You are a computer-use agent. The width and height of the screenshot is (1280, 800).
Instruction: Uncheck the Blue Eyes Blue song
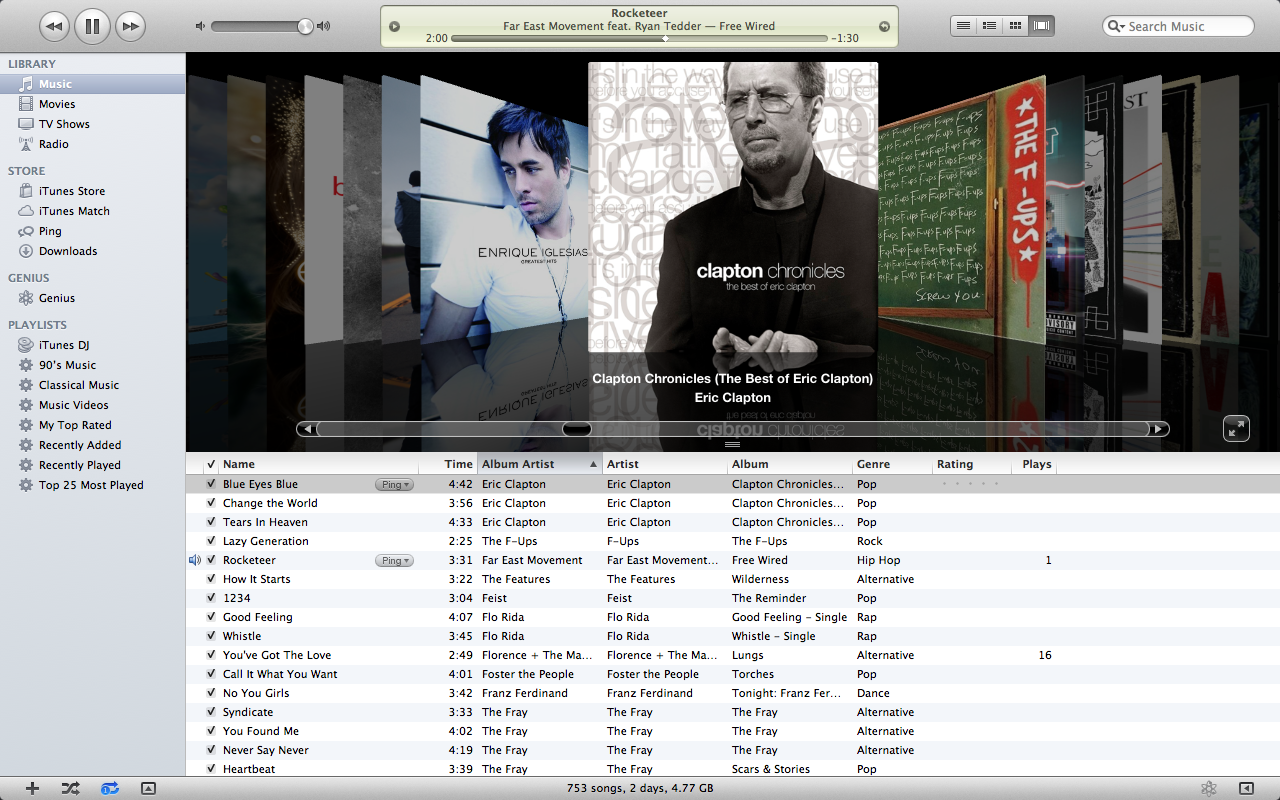(x=211, y=484)
